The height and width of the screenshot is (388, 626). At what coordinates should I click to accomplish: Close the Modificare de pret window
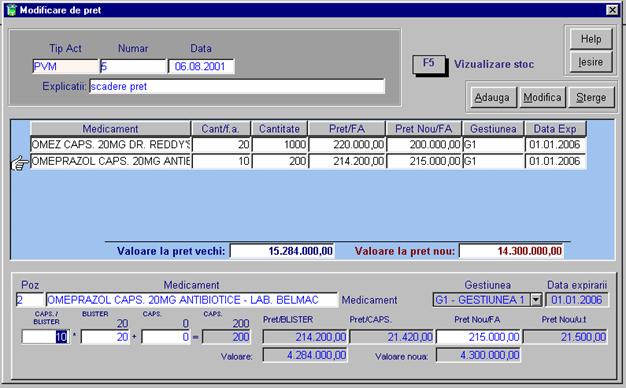612,10
